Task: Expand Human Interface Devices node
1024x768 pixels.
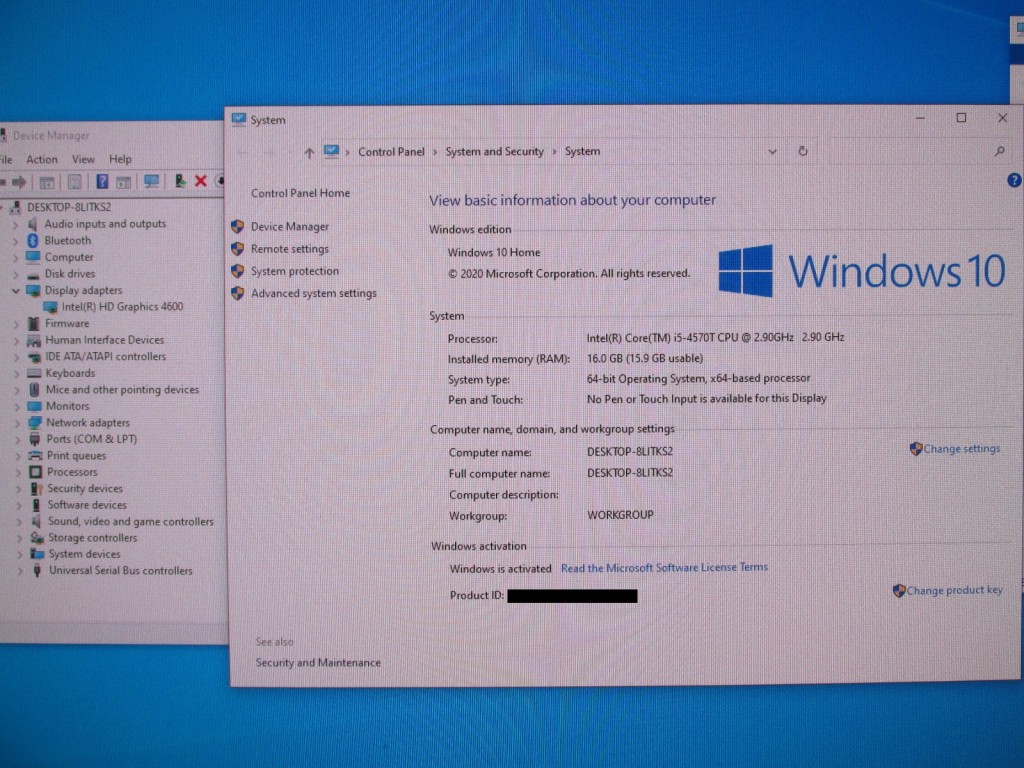Action: (16, 340)
